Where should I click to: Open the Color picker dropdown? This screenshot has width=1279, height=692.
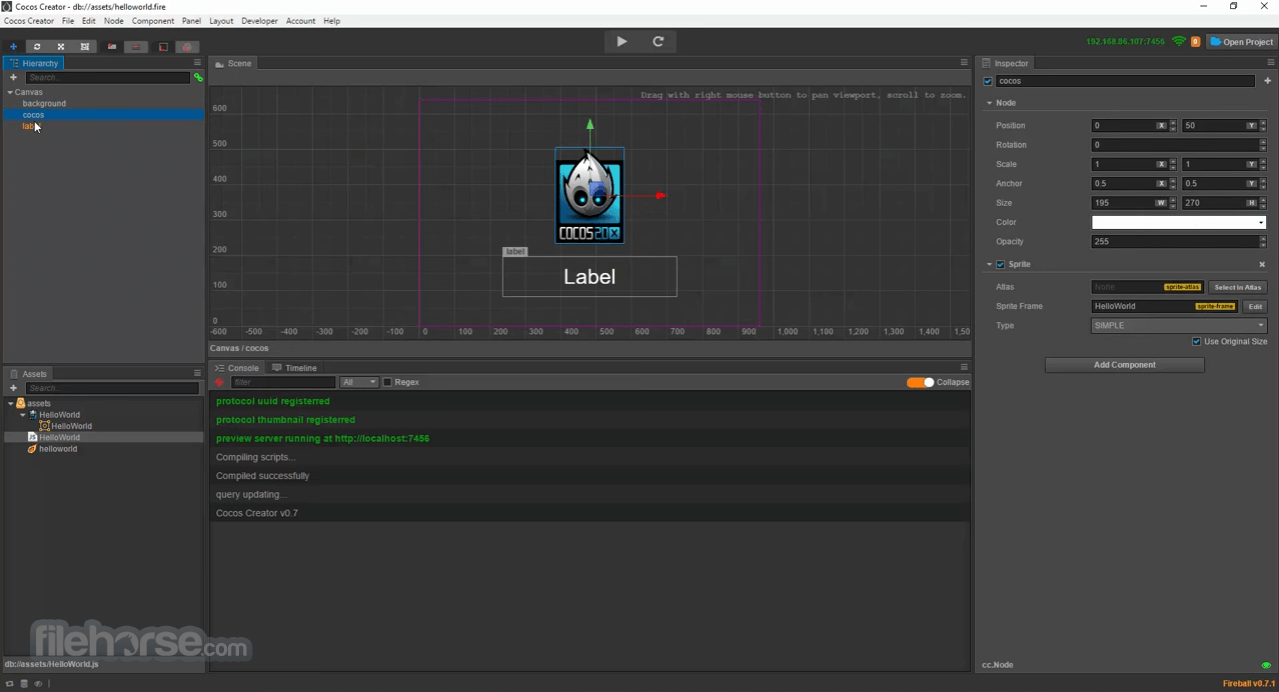pos(1179,222)
